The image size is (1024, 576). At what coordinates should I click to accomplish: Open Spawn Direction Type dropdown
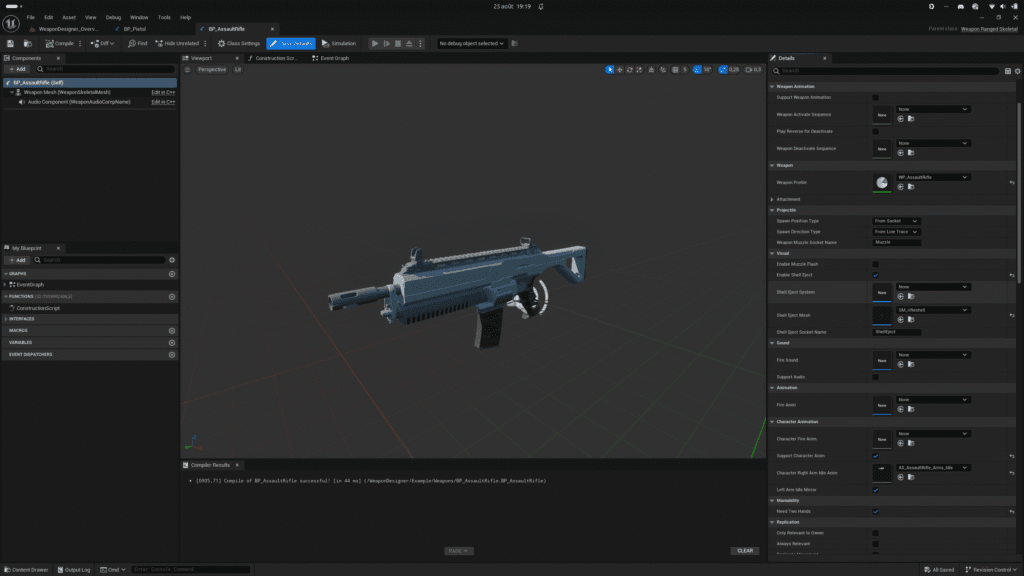(896, 232)
